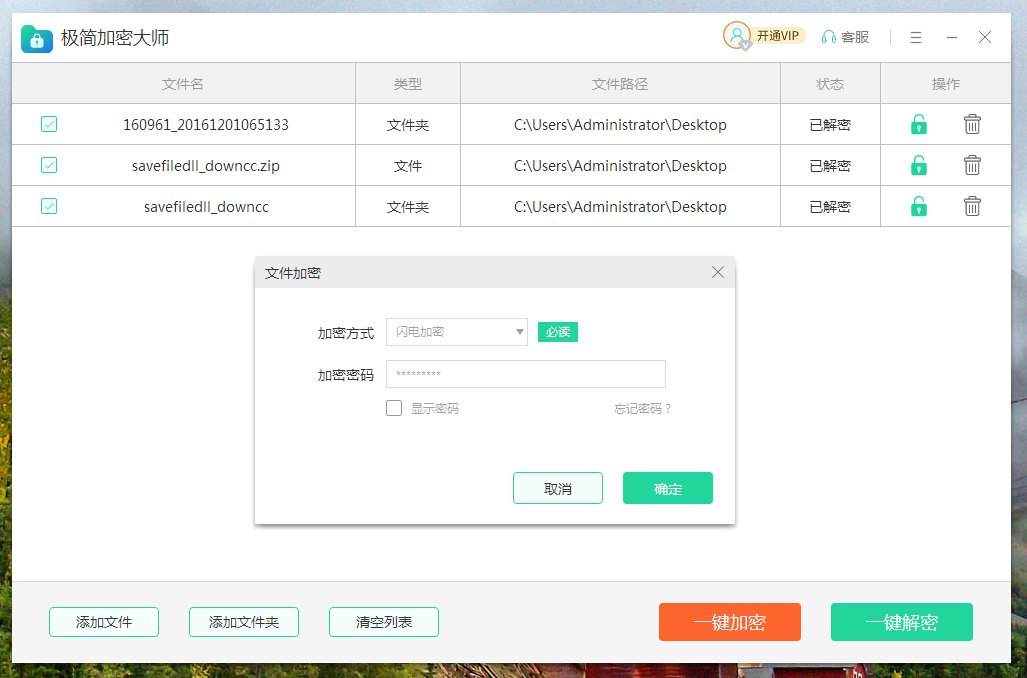1027x678 pixels.
Task: Click the 一键加密 one-click encrypt button
Action: [730, 622]
